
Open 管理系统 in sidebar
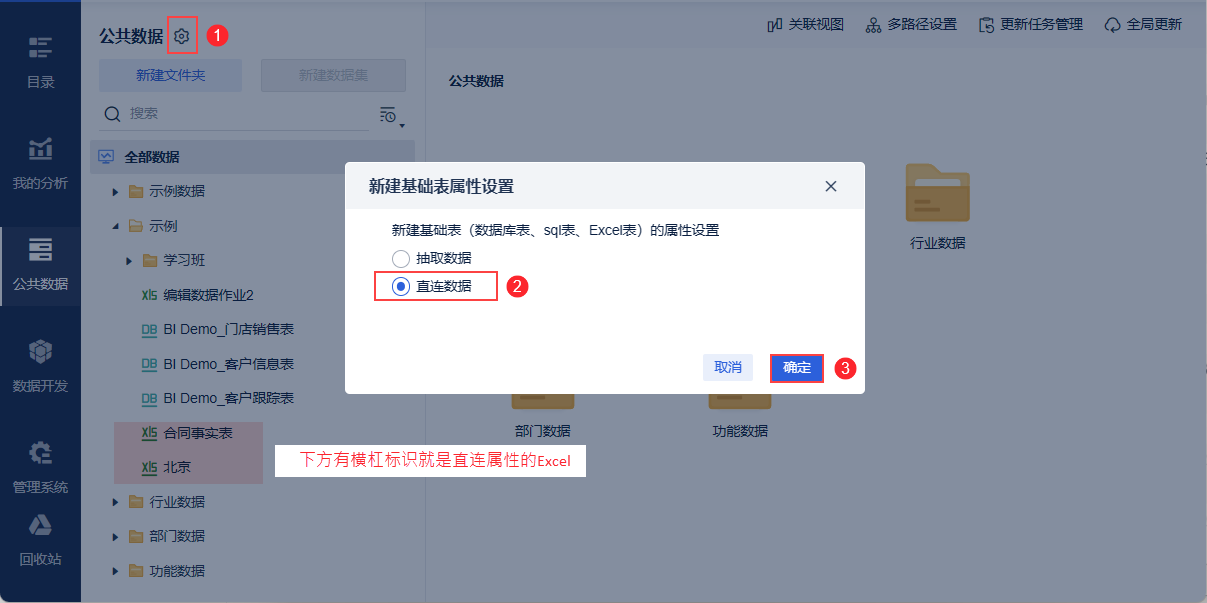click(x=40, y=468)
